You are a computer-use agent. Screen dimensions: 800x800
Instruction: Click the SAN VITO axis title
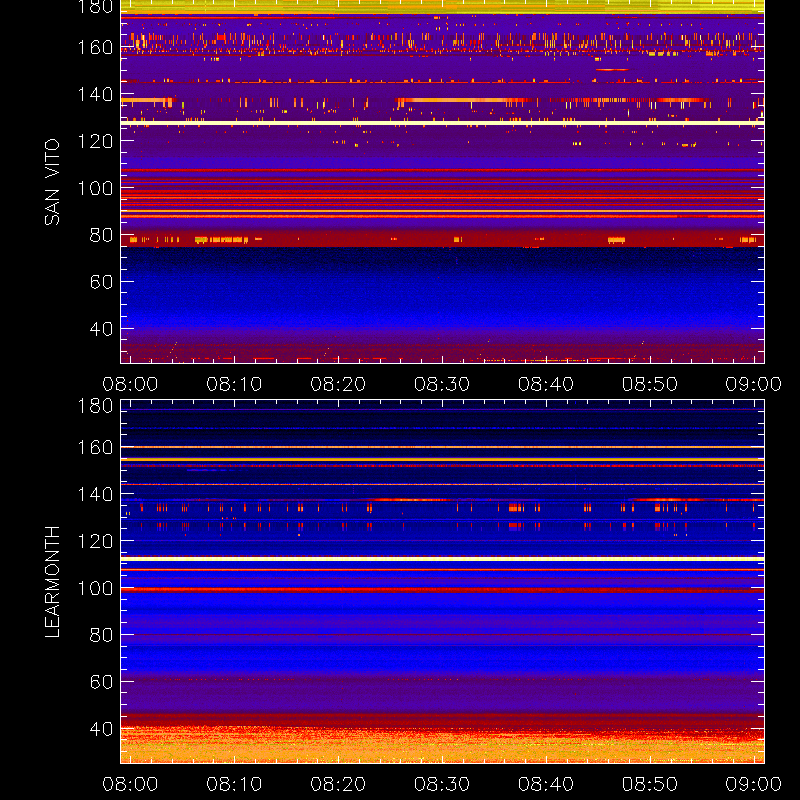click(52, 182)
